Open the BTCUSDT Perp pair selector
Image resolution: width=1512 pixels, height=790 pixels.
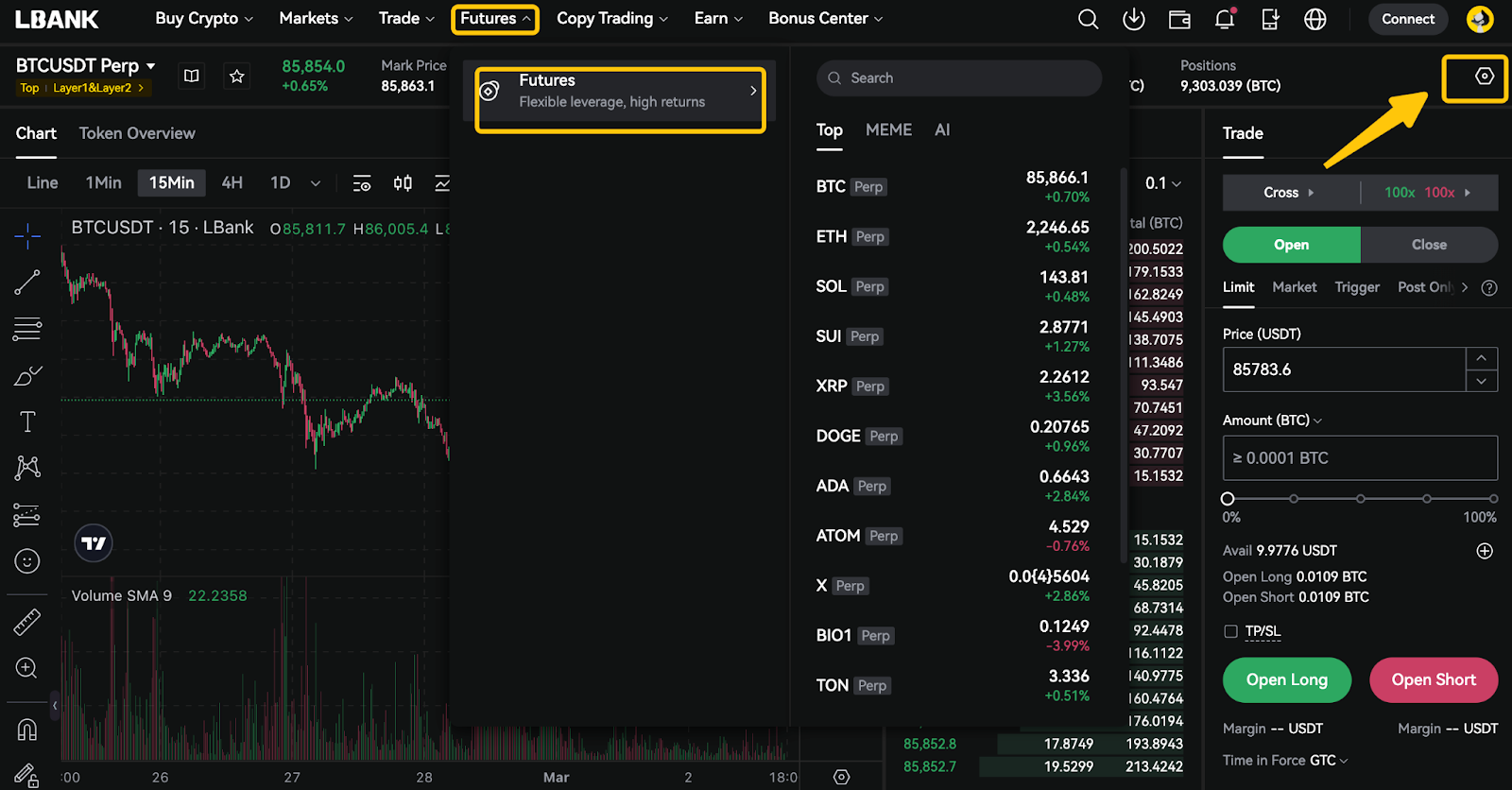pyautogui.click(x=85, y=66)
